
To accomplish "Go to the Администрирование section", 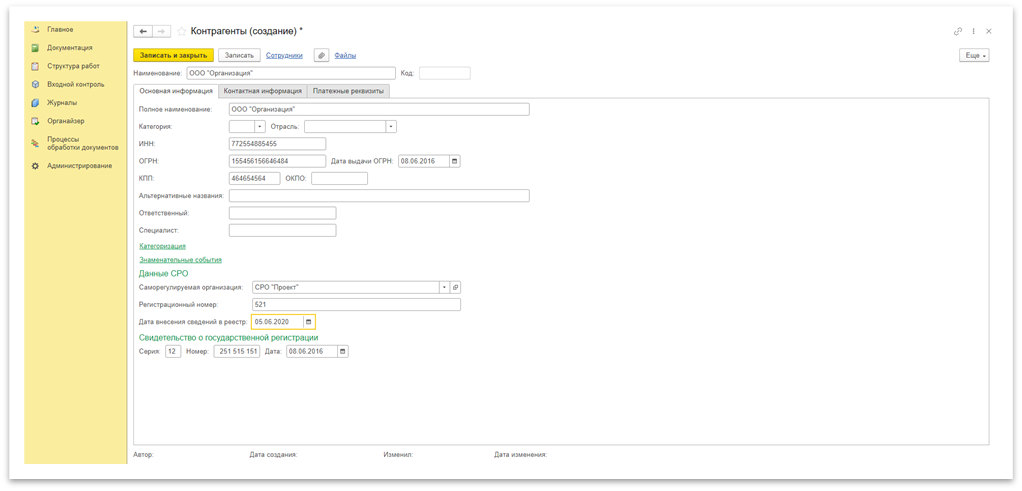I will (79, 165).
